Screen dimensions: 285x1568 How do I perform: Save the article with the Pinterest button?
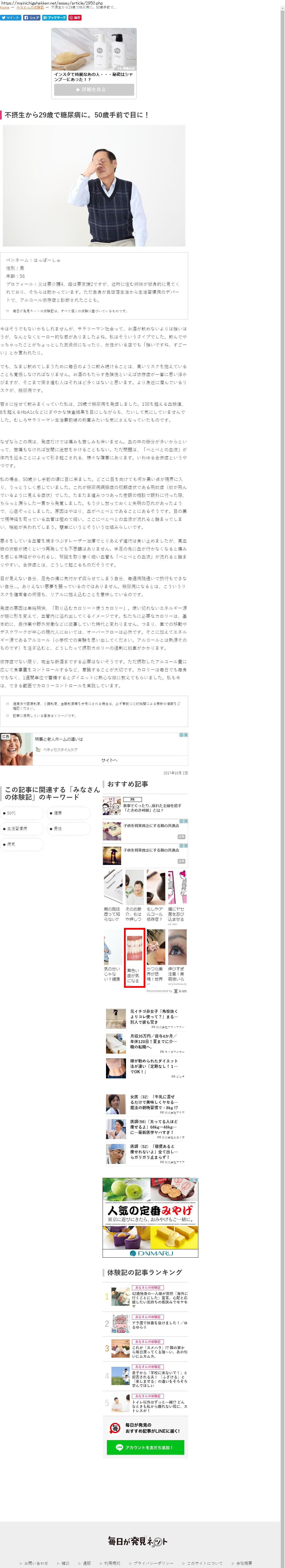(75, 18)
